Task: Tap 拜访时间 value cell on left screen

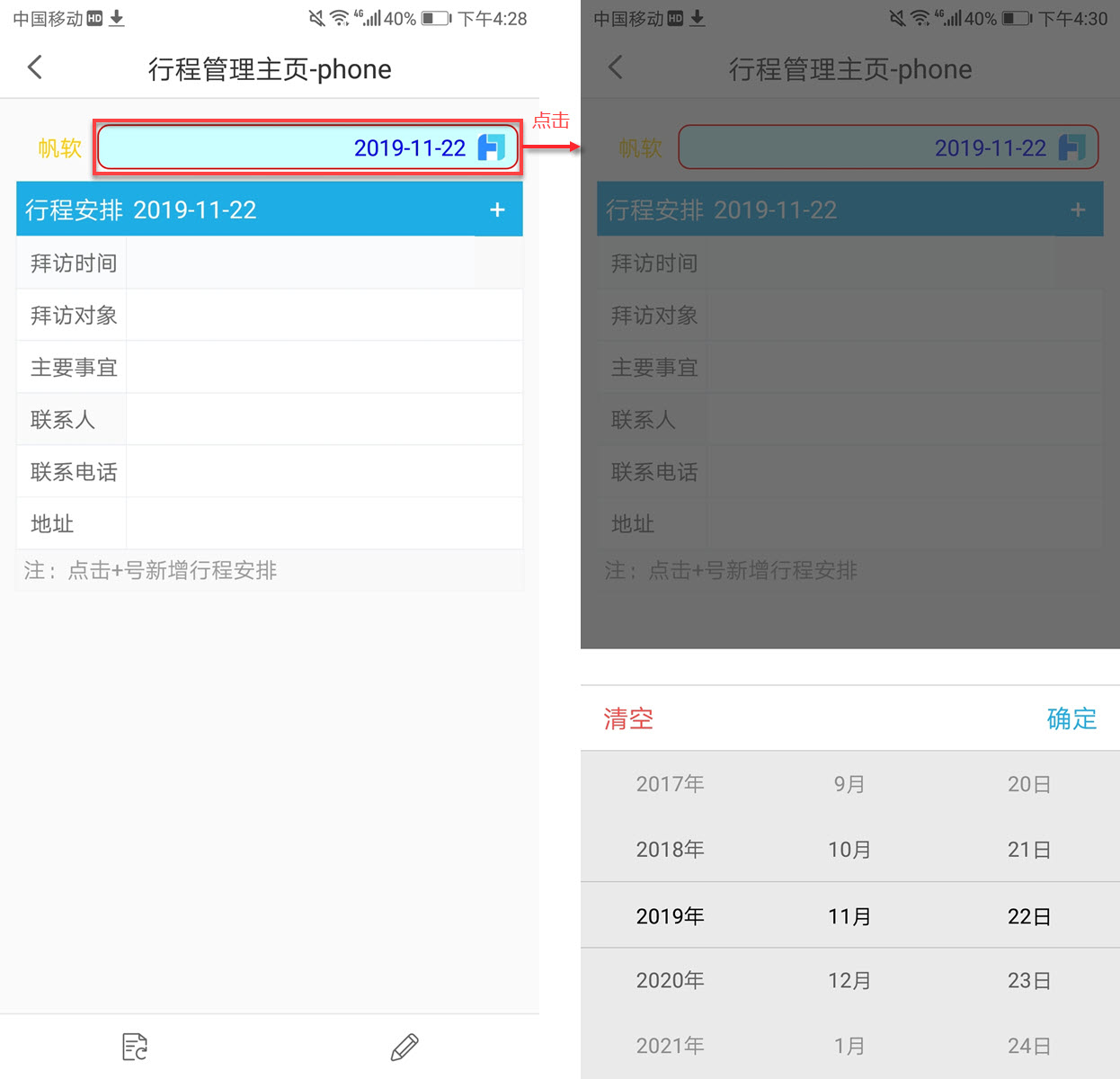Action: pyautogui.click(x=324, y=263)
